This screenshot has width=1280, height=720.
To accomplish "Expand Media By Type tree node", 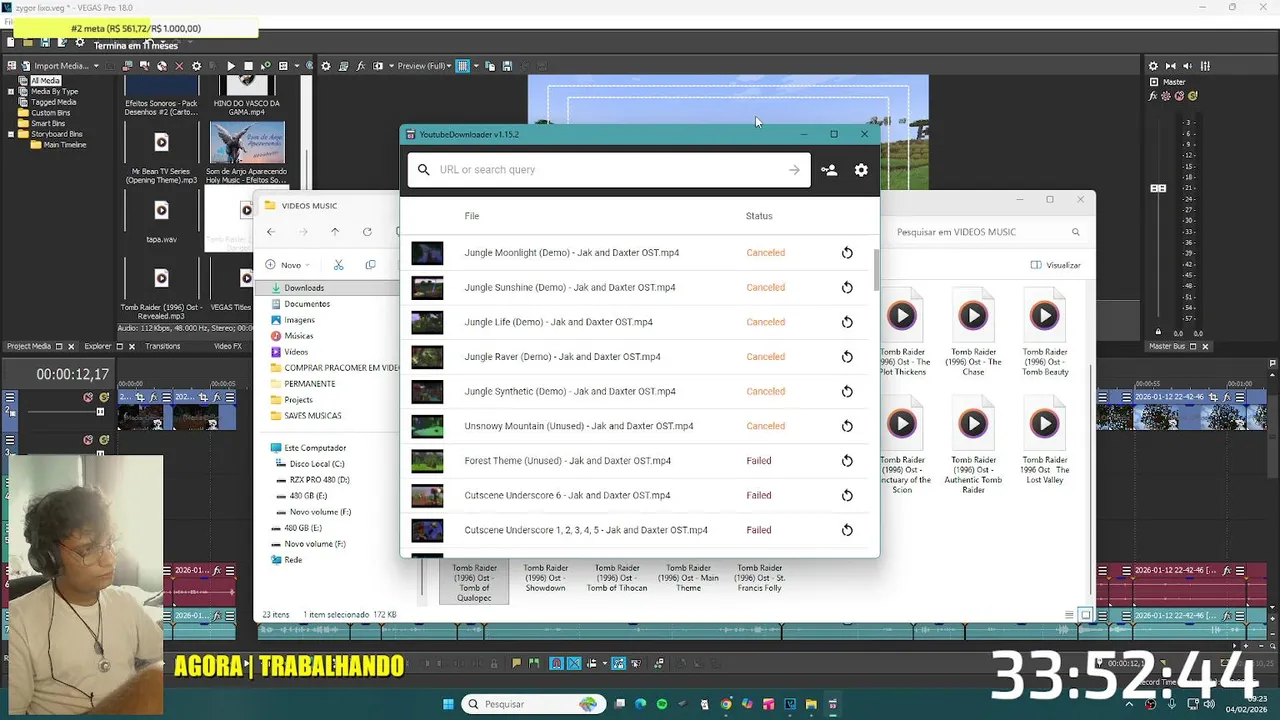I will tap(11, 91).
